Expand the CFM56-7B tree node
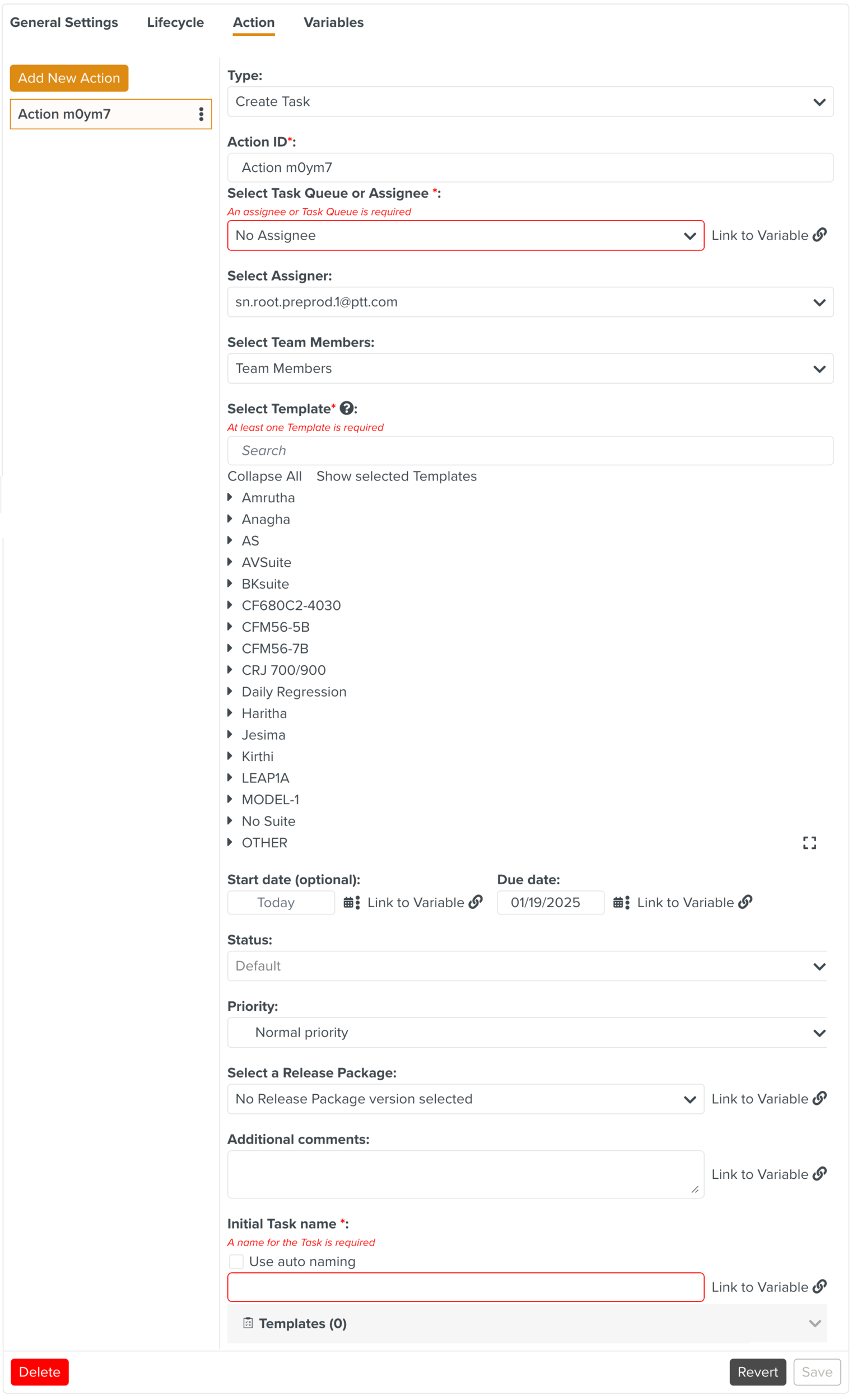 coord(230,648)
